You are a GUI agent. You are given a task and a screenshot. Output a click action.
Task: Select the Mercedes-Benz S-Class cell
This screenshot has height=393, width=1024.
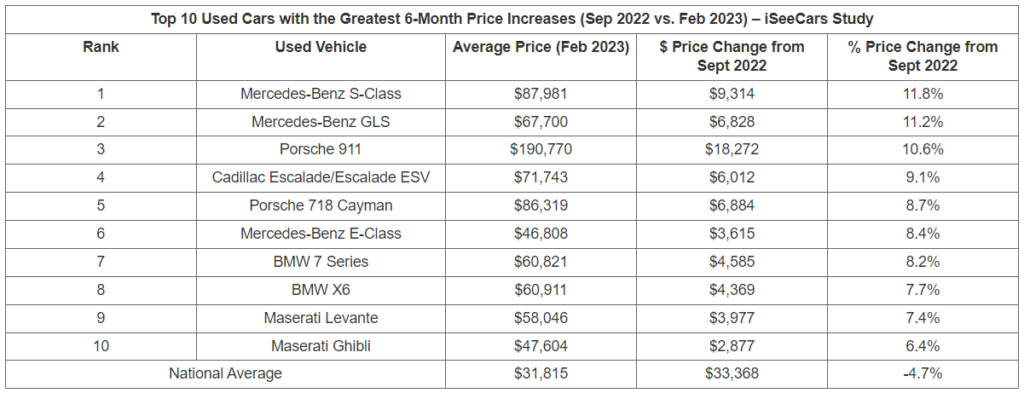[321, 93]
